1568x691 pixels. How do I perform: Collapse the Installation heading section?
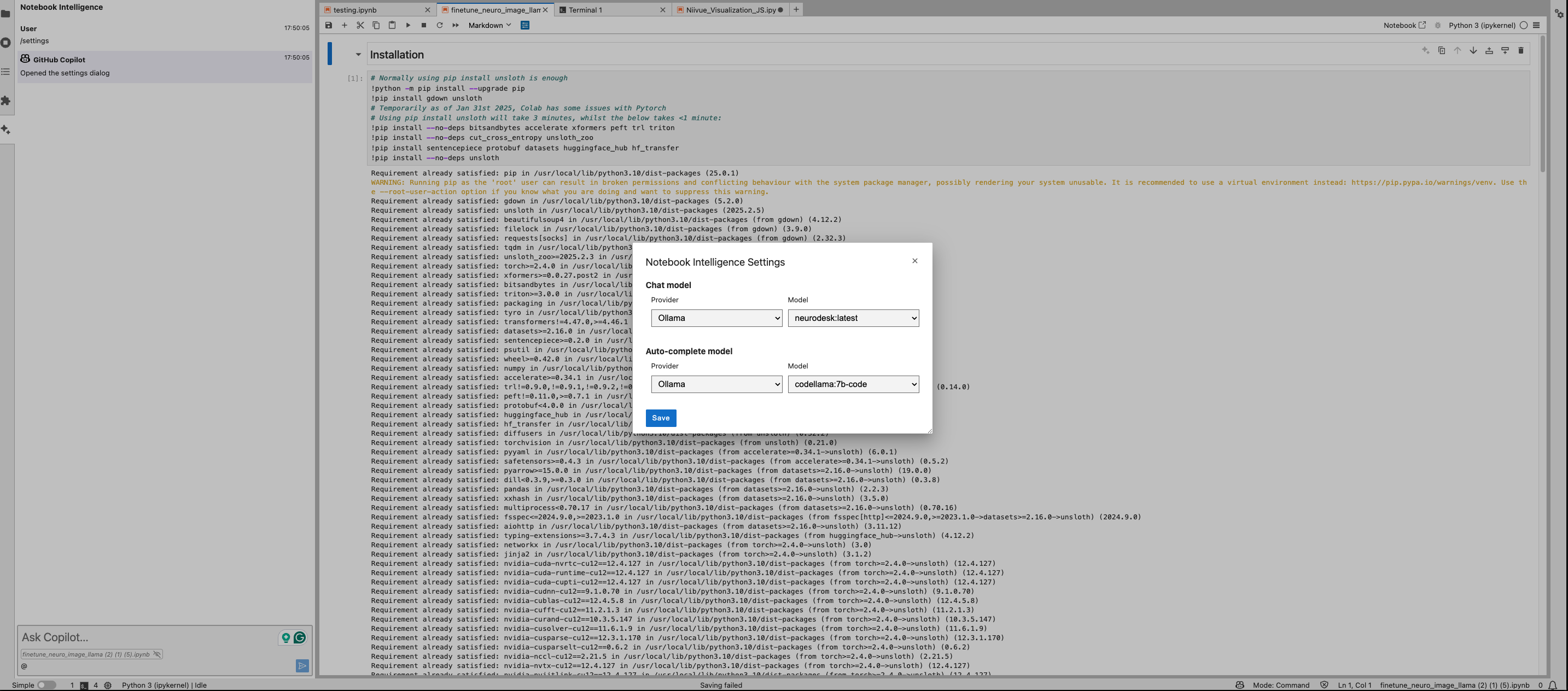pos(359,55)
